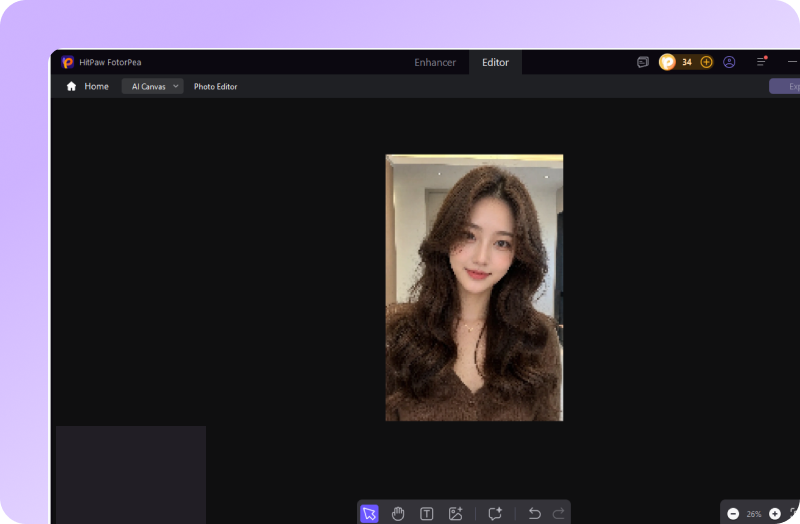This screenshot has height=524, width=800.
Task: Go to Home
Action: (x=87, y=86)
